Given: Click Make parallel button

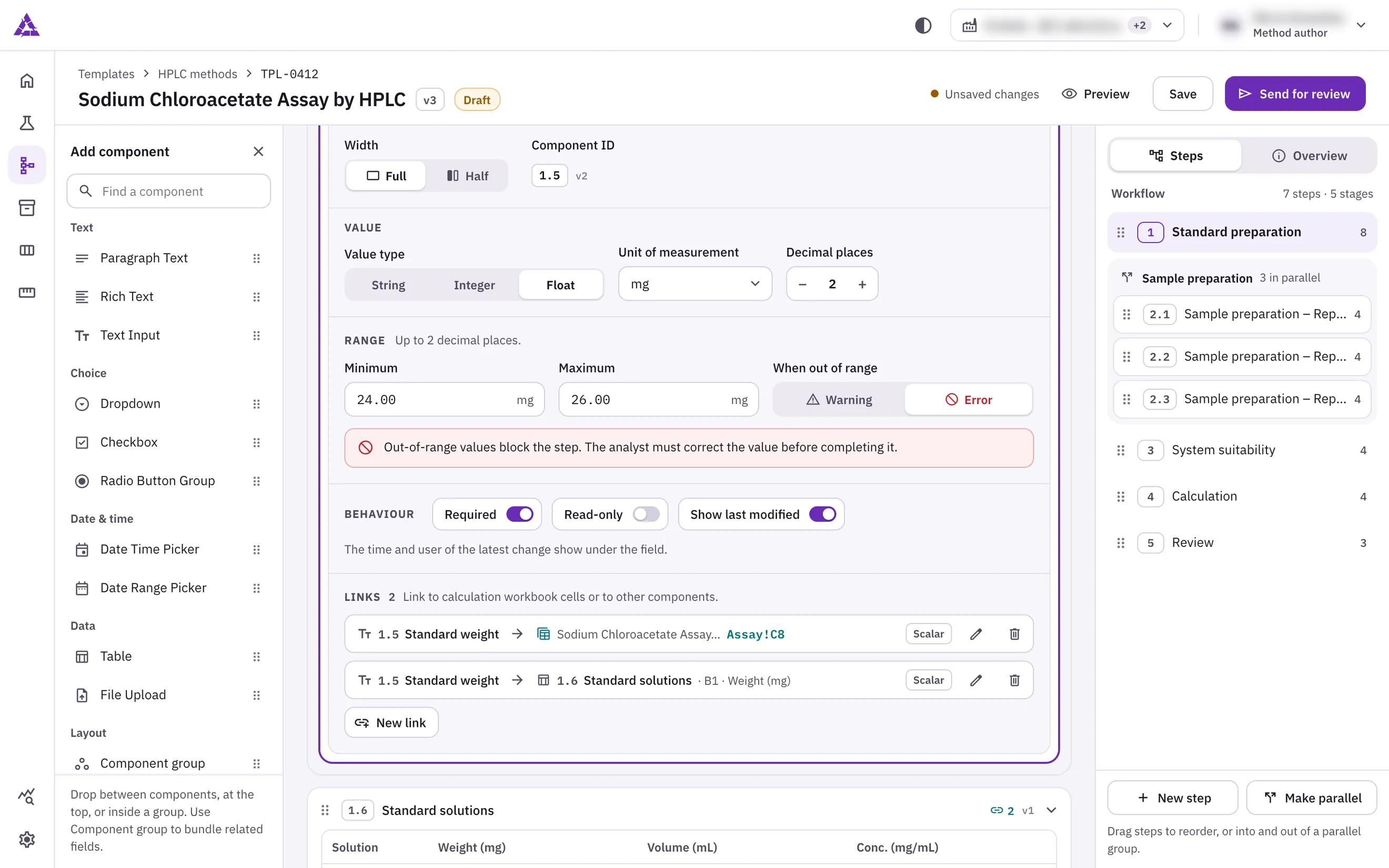Looking at the screenshot, I should 1312,798.
